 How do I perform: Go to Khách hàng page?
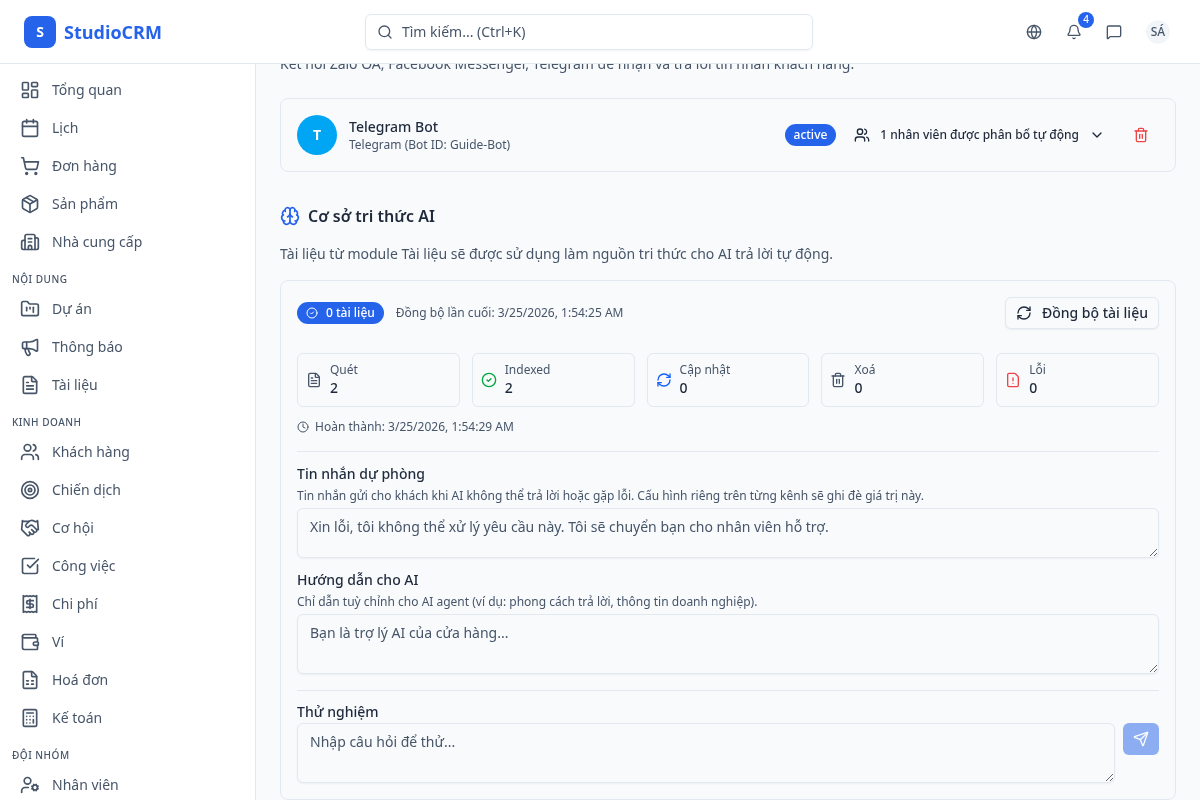pyautogui.click(x=91, y=452)
